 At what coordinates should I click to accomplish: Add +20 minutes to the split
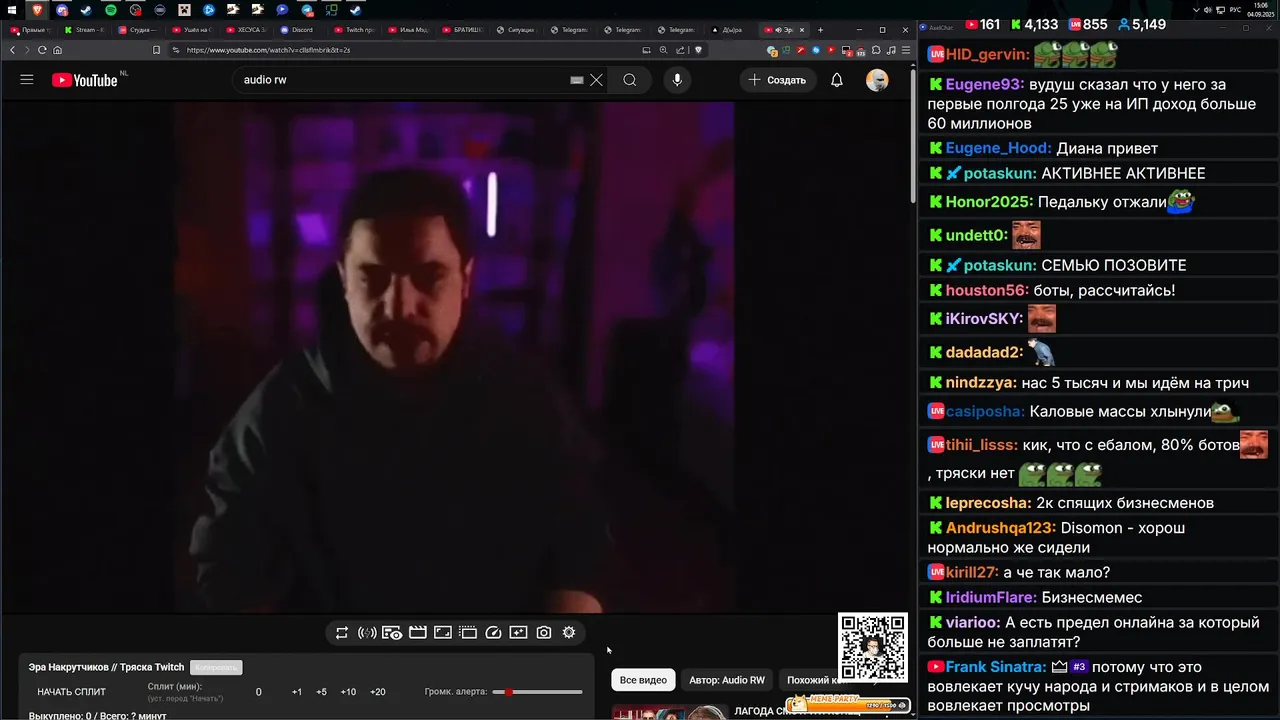(x=377, y=692)
